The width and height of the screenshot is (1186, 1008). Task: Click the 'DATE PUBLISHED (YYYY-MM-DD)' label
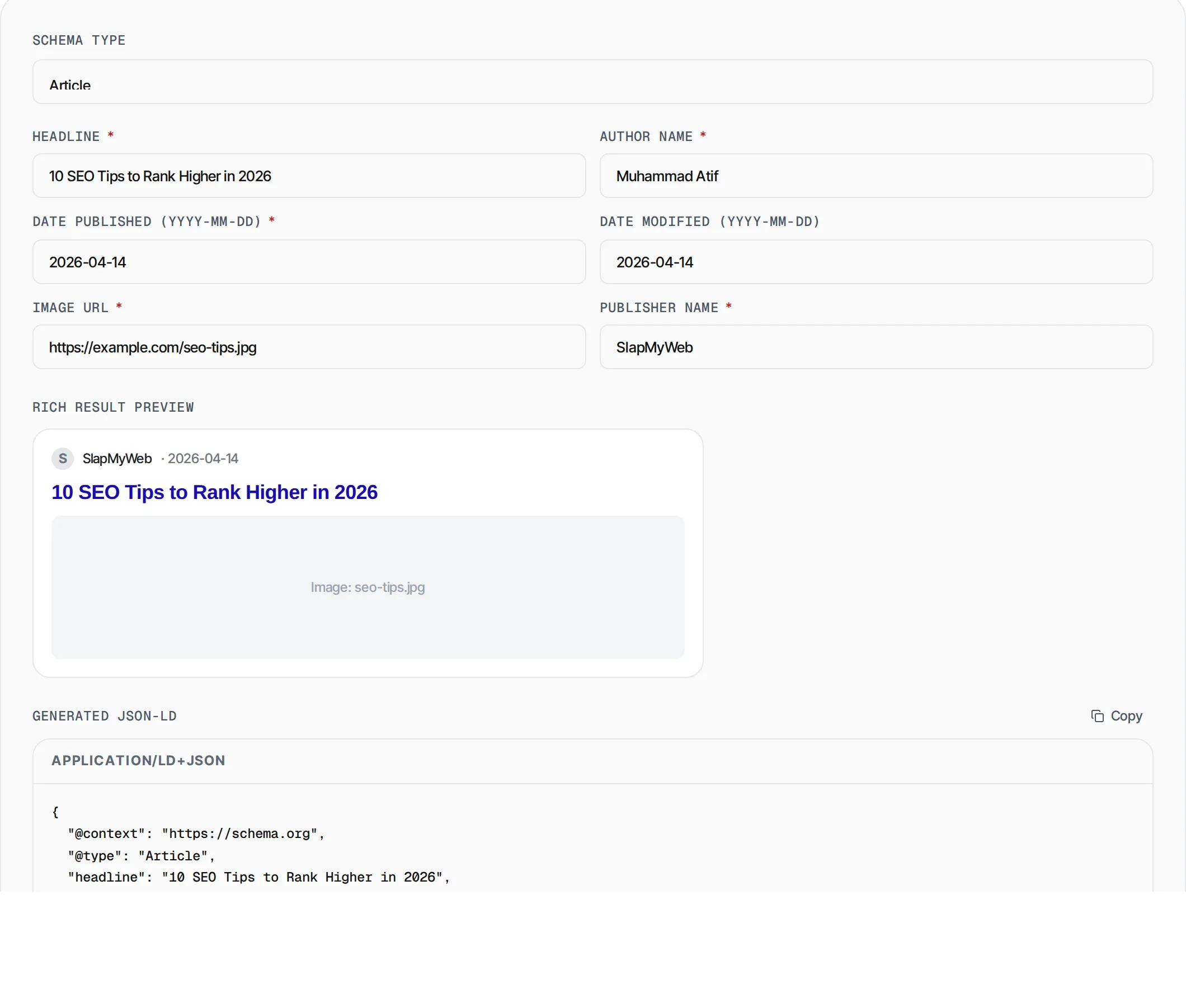[147, 222]
